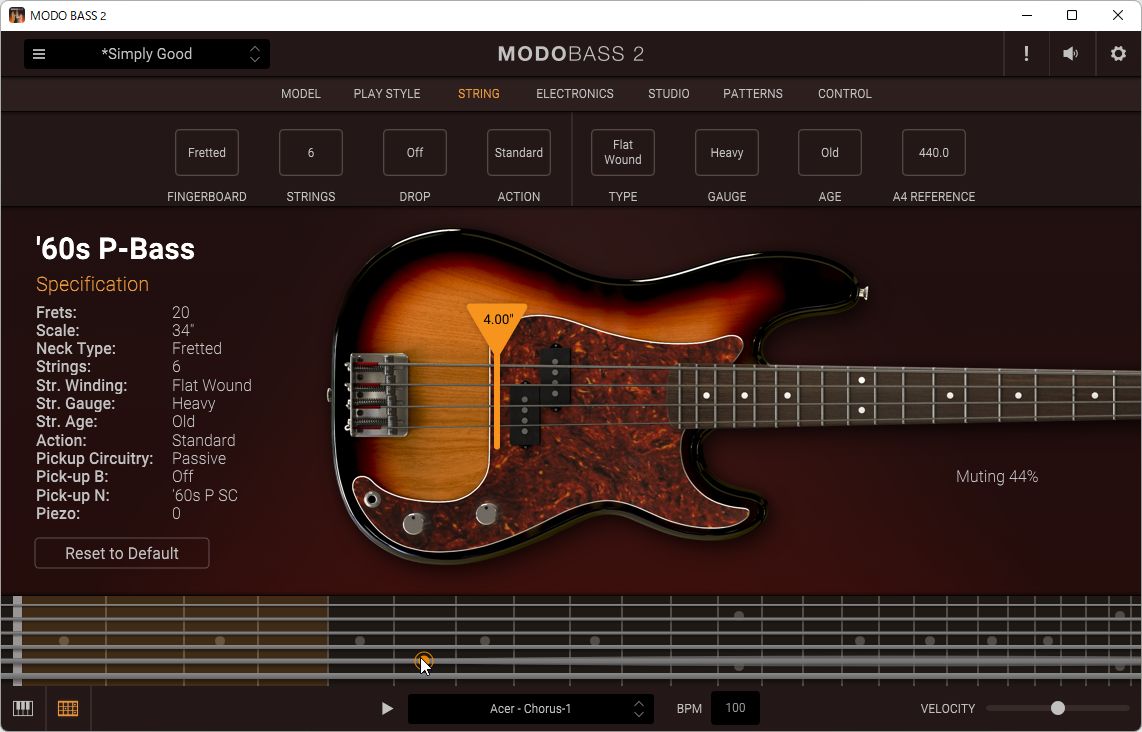Click the tone knob on the bass
Screen dimensions: 1142x732
click(x=487, y=513)
